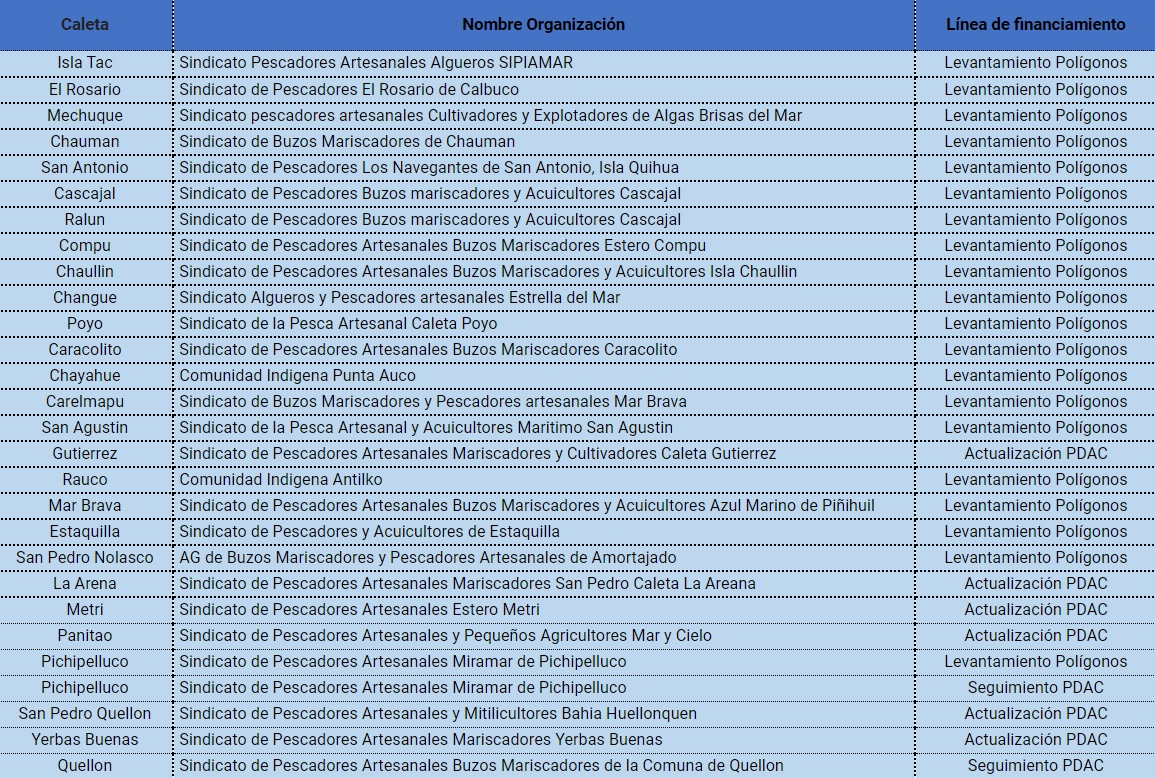The image size is (1155, 778).
Task: Click the Quellon caleta cell
Action: (x=85, y=766)
